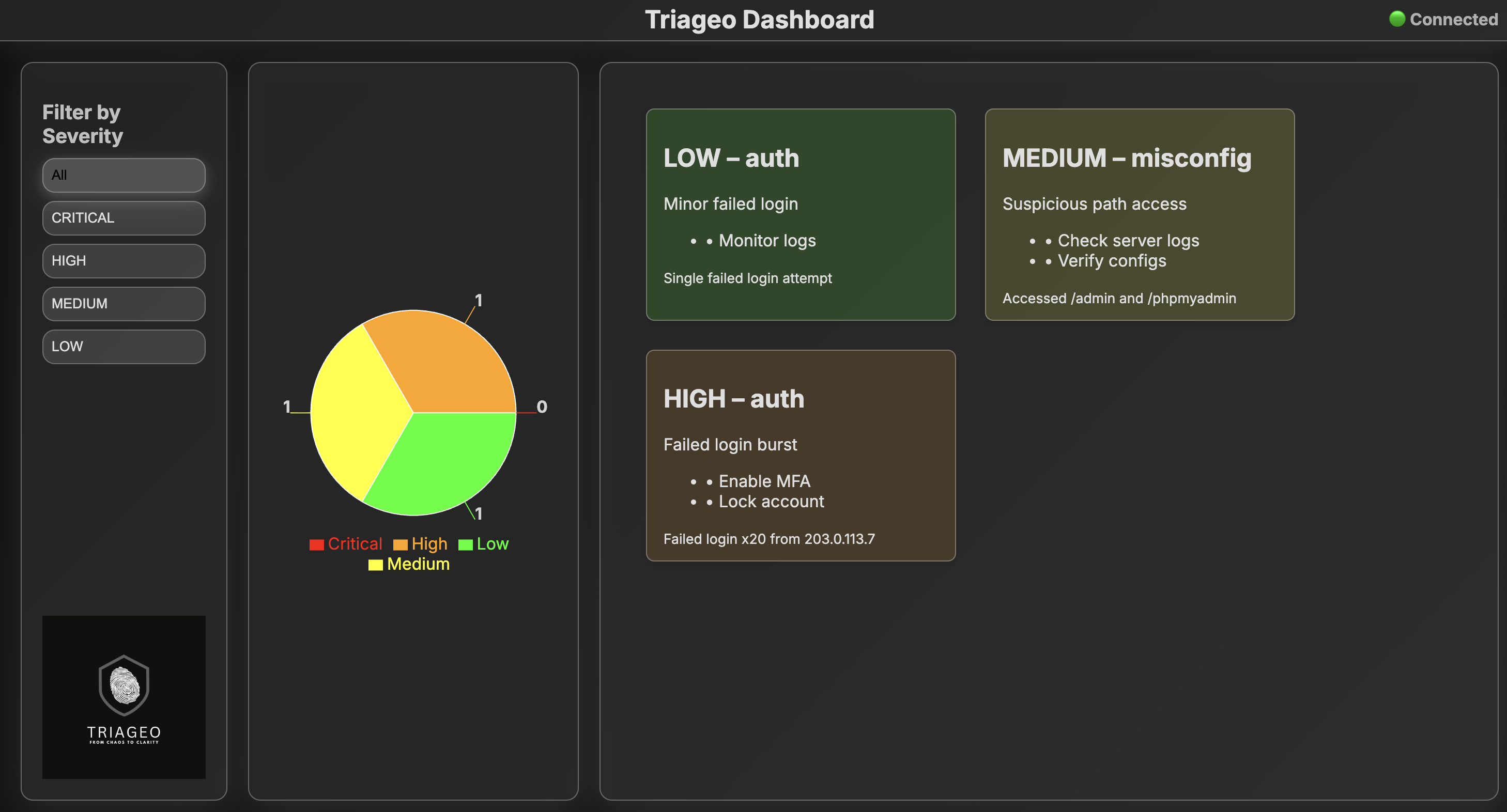The width and height of the screenshot is (1507, 812).
Task: Open the MEDIUM – misconfig alert card
Action: point(1139,214)
